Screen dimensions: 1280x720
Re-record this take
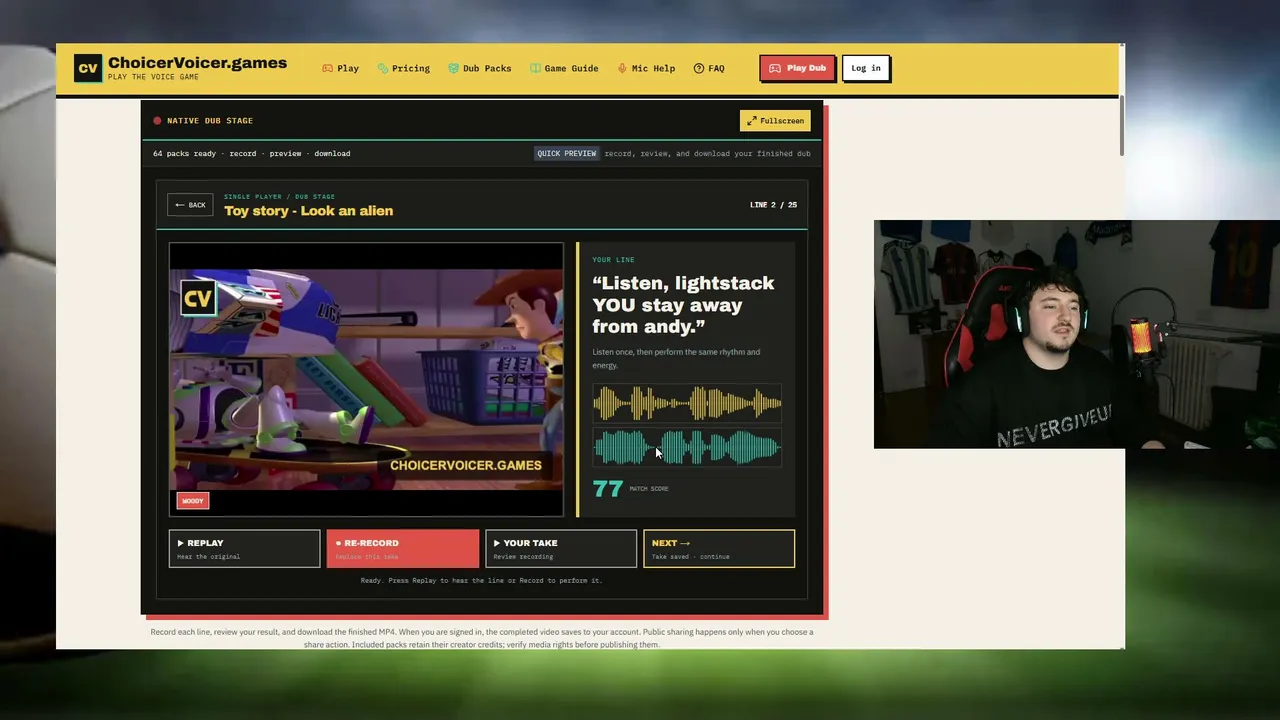tap(403, 548)
